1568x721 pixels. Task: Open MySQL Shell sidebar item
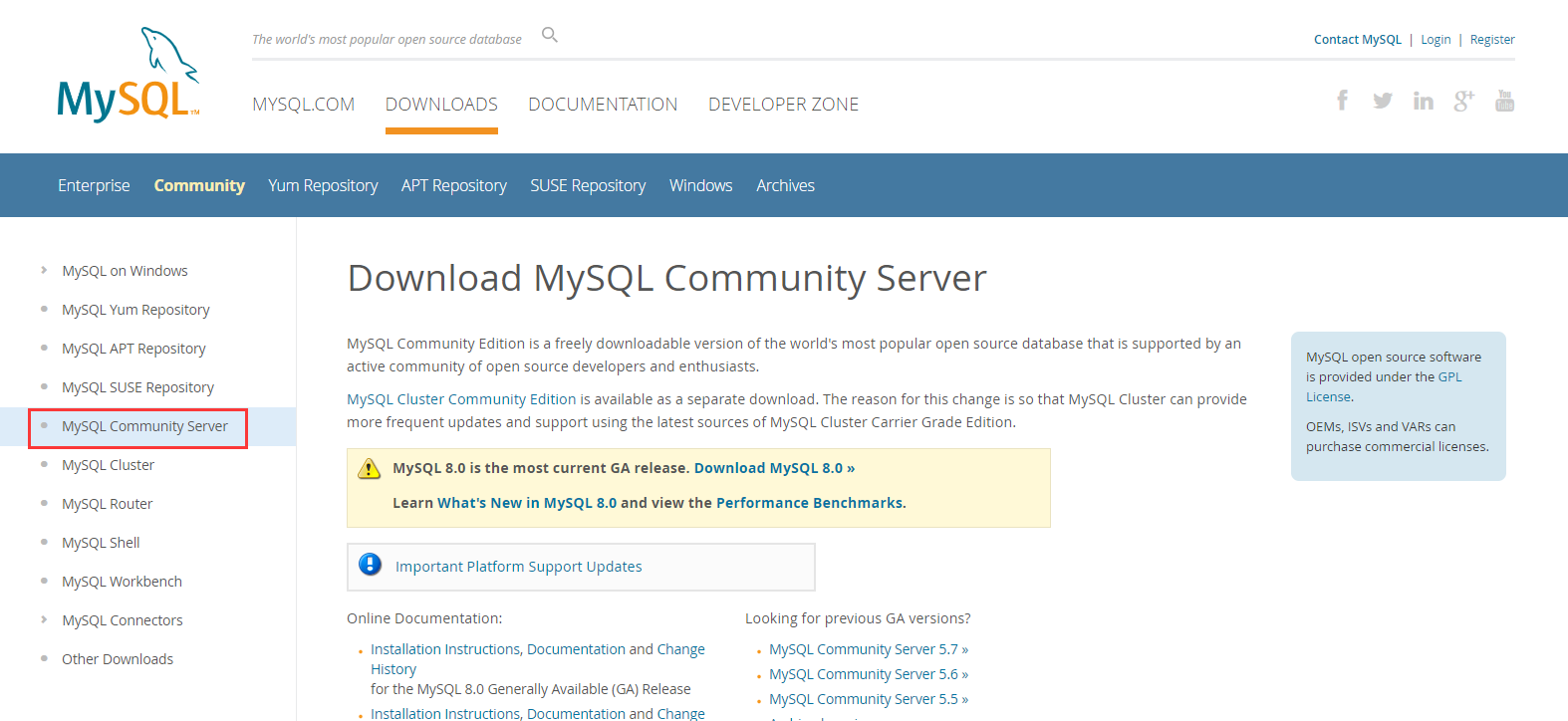(101, 543)
